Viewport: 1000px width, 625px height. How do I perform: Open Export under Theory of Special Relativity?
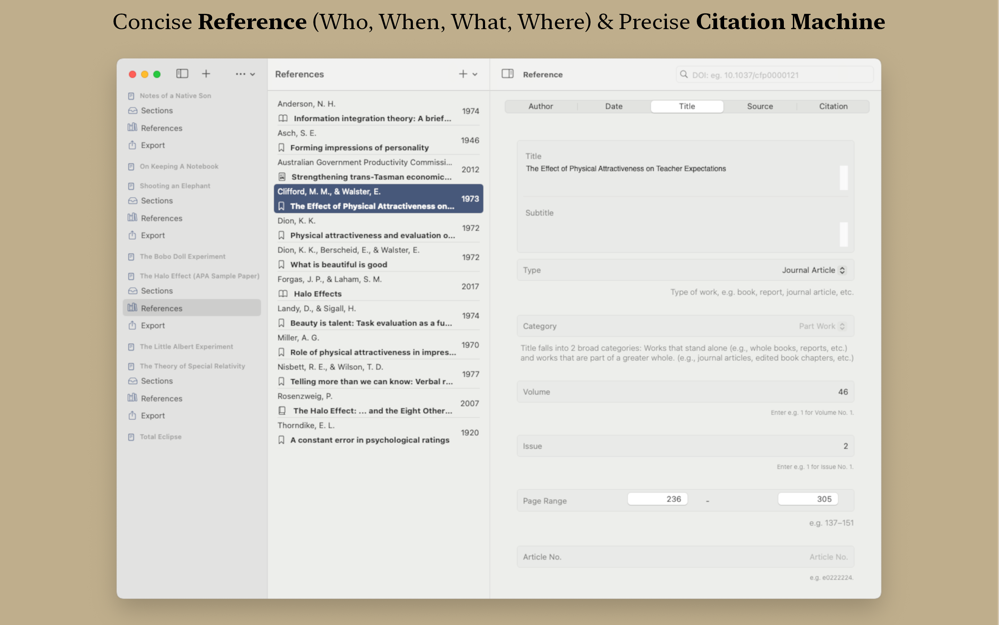[153, 416]
